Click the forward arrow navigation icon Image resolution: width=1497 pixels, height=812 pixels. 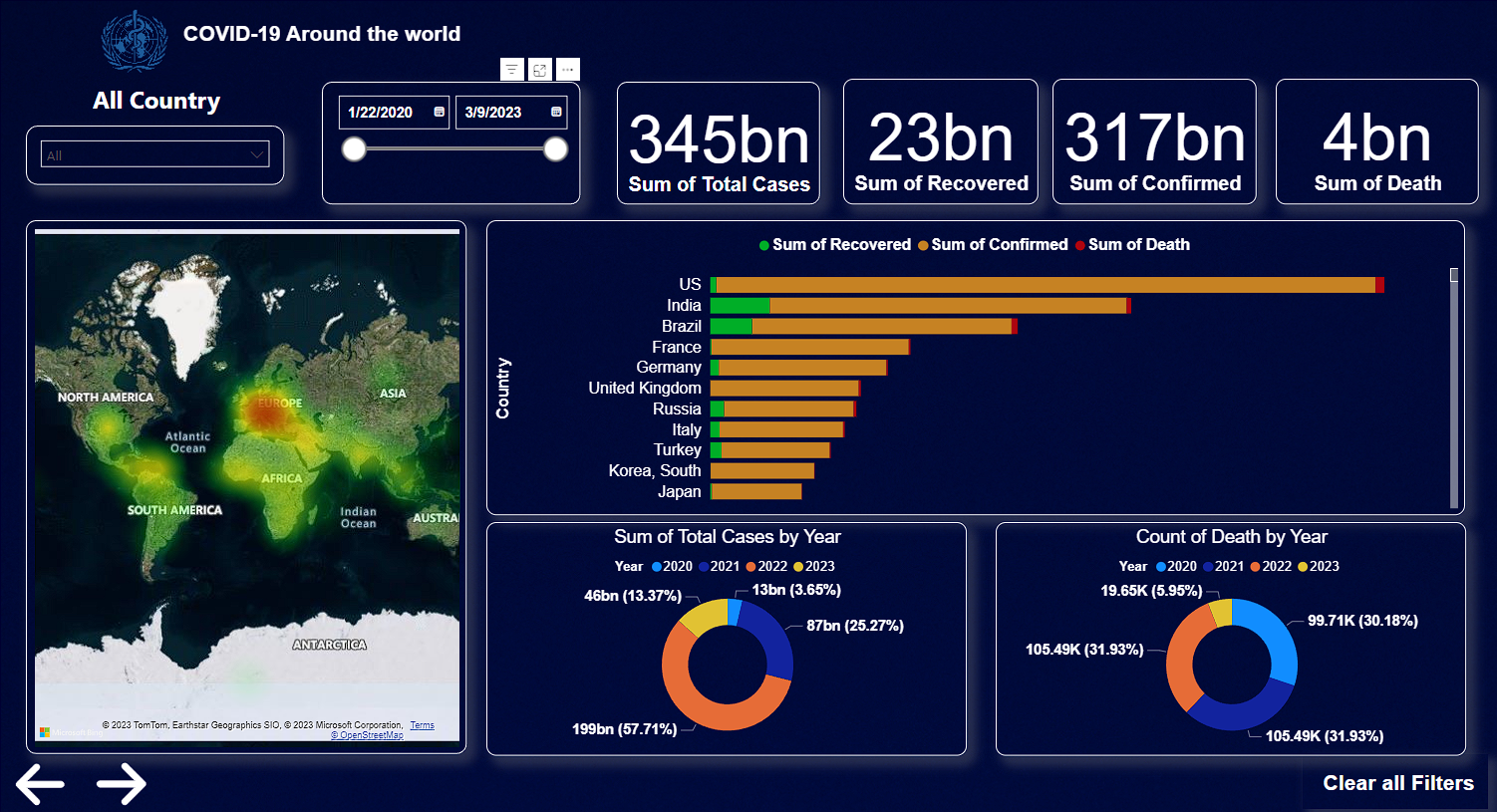click(x=122, y=784)
